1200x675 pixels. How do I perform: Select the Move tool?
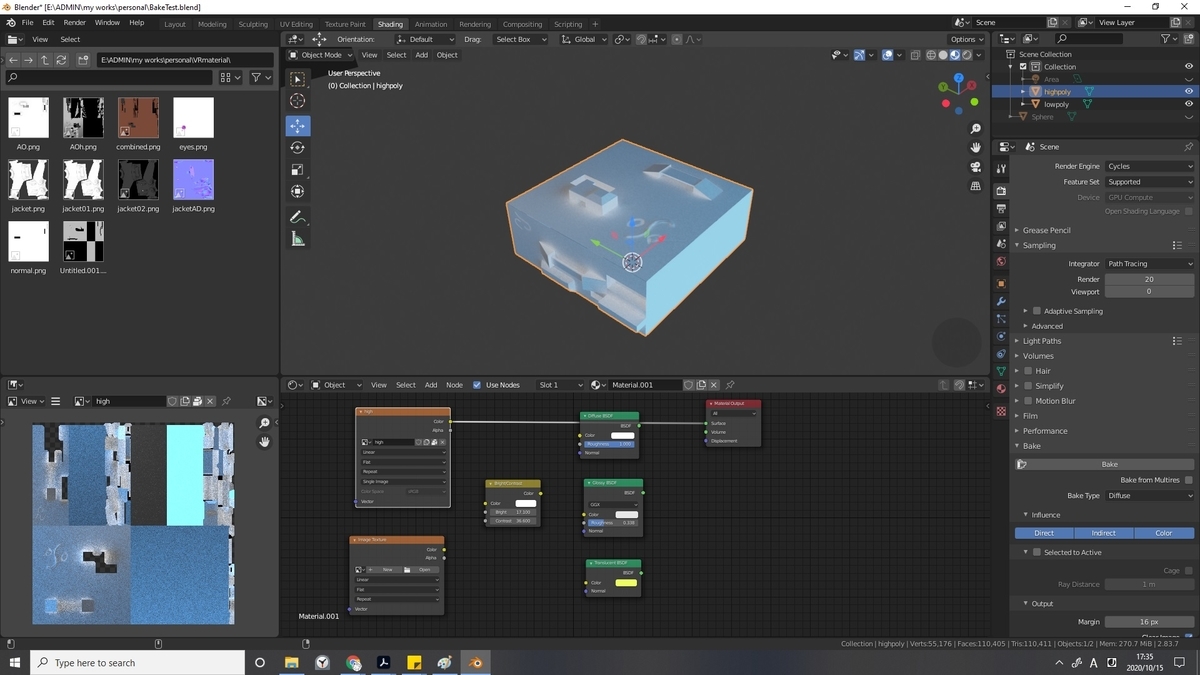tap(298, 126)
